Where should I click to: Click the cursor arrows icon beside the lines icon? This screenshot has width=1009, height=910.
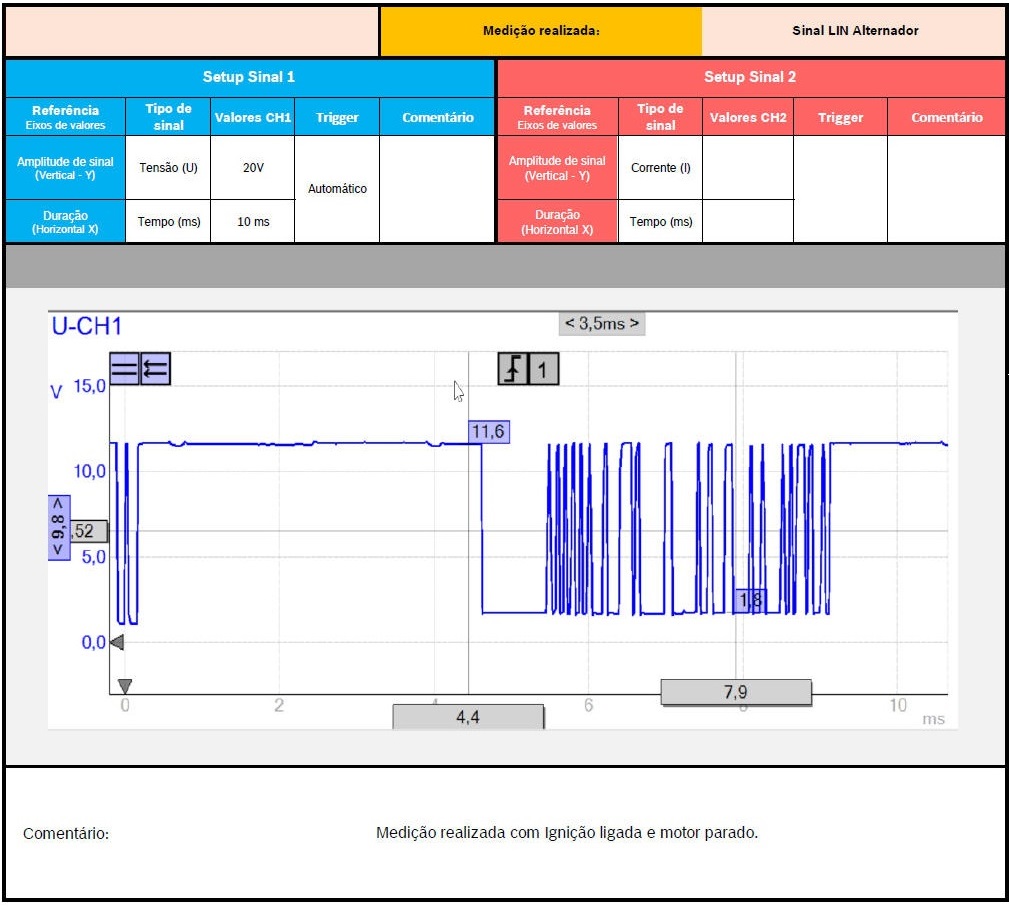pyautogui.click(x=155, y=370)
